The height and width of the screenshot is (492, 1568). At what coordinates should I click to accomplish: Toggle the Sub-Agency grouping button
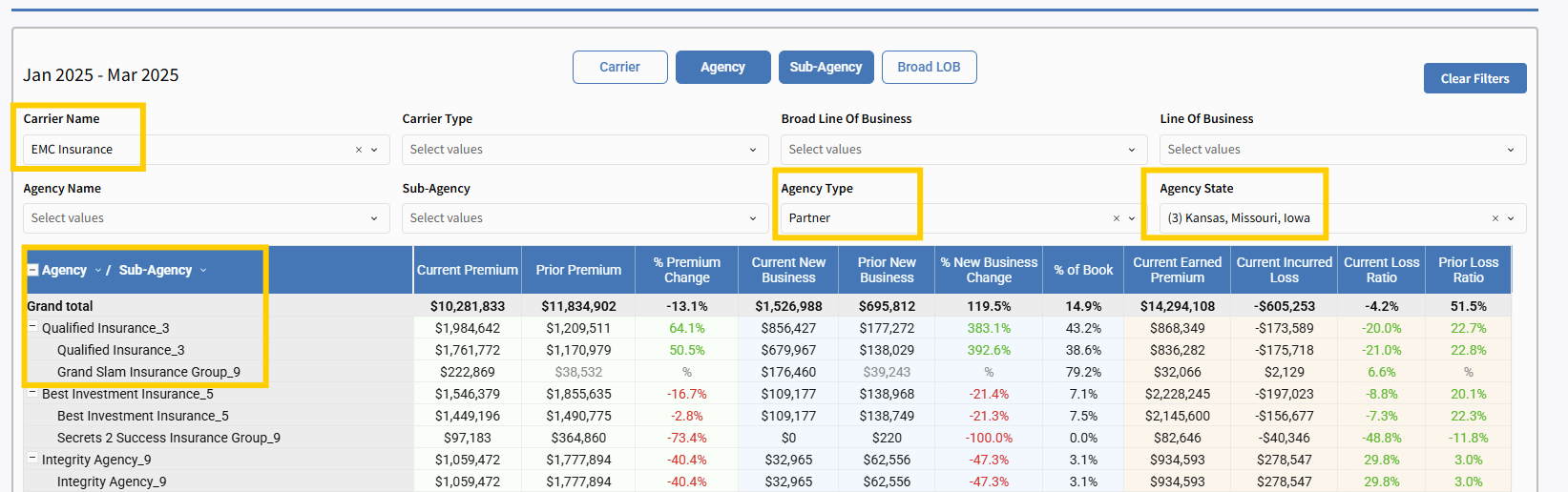(x=826, y=67)
